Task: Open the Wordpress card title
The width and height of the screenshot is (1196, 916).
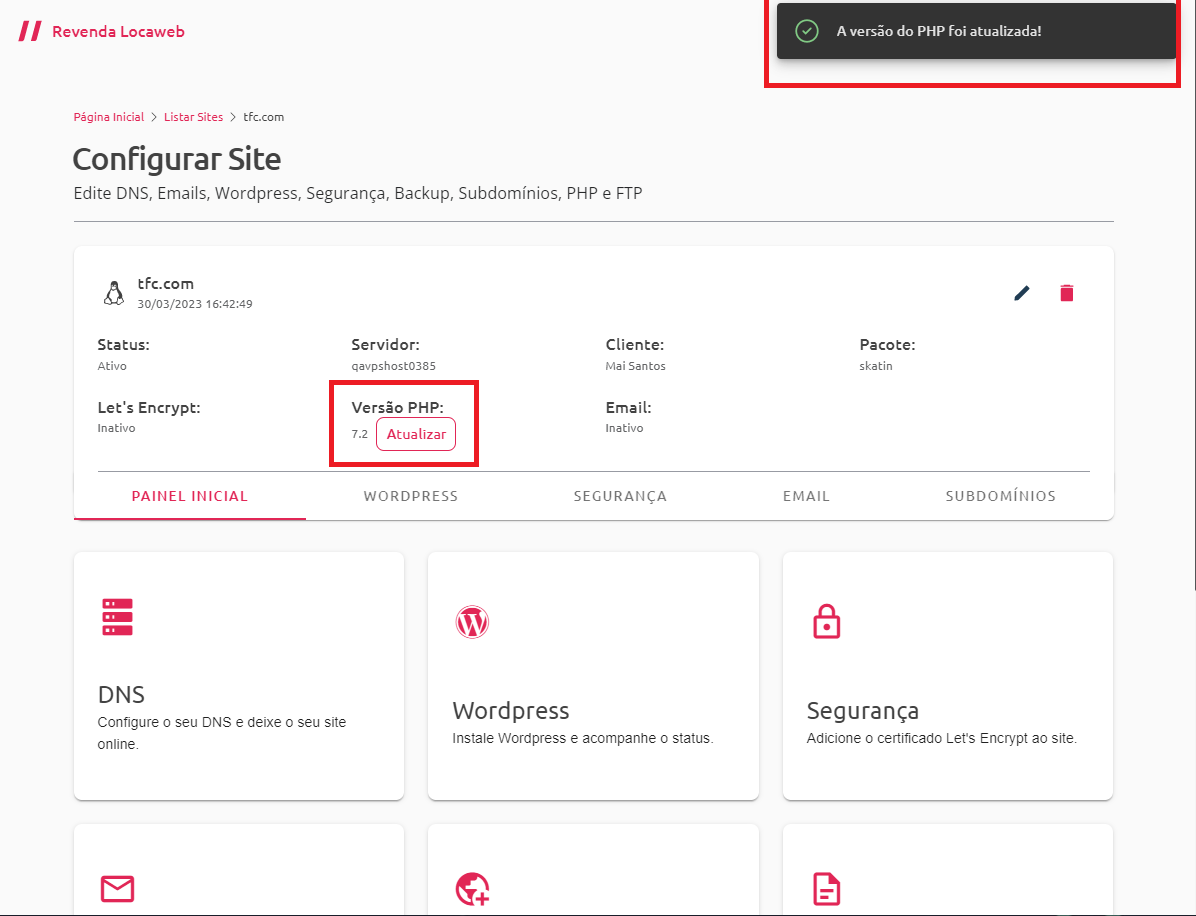Action: [x=511, y=710]
